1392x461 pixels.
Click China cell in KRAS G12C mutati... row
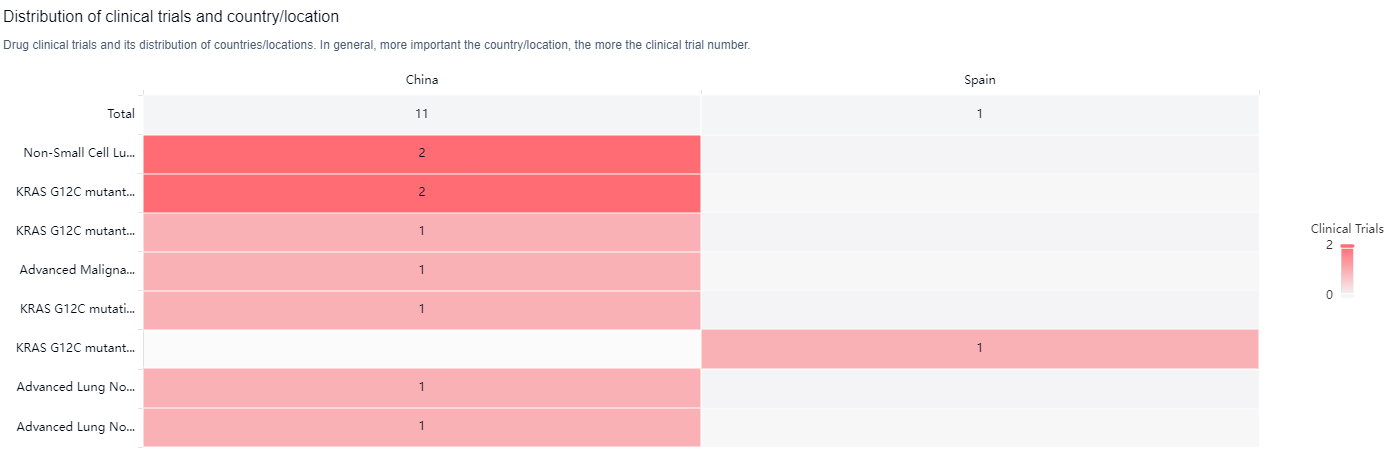(421, 309)
